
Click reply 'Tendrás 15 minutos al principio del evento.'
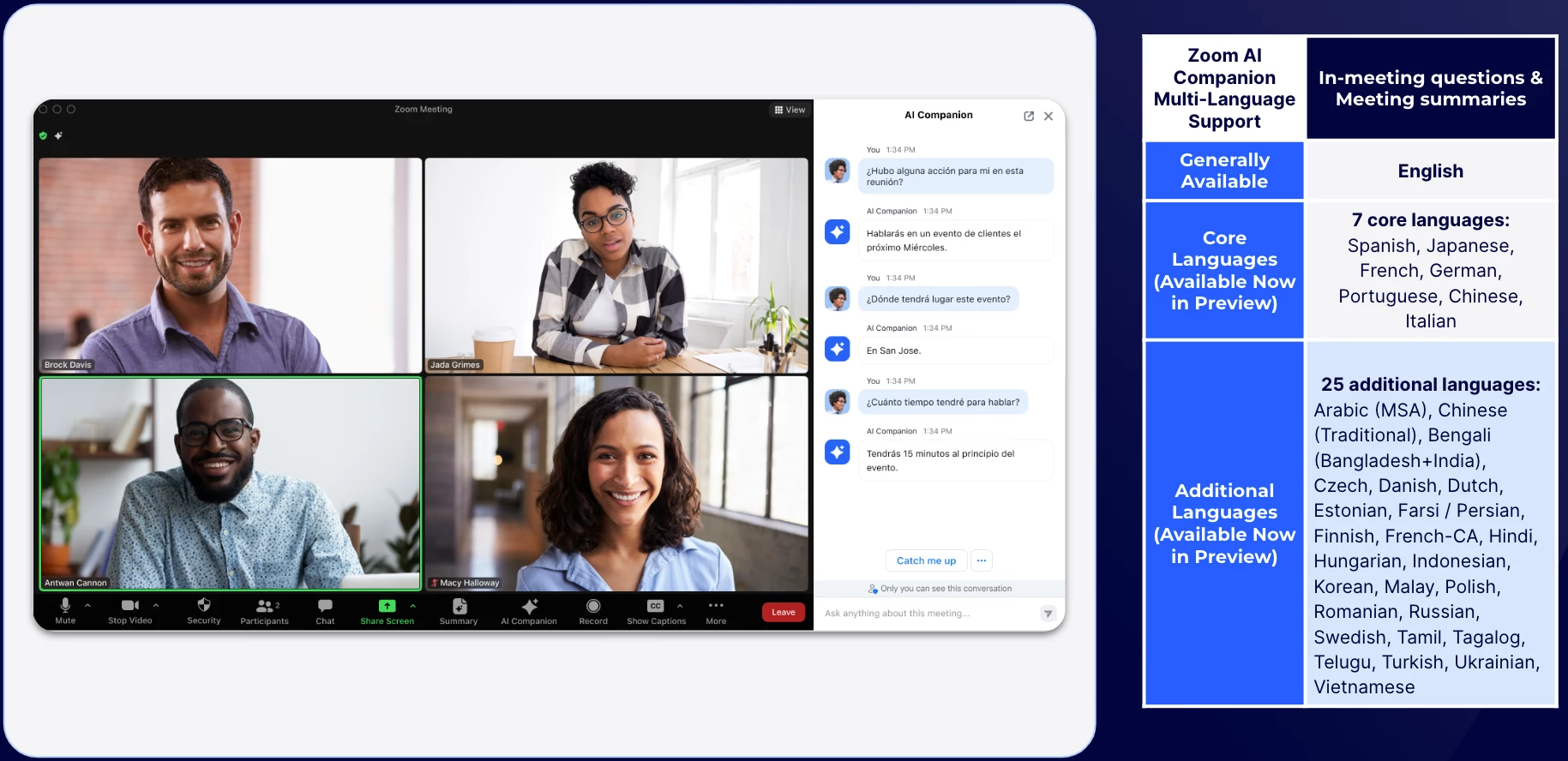pos(956,460)
